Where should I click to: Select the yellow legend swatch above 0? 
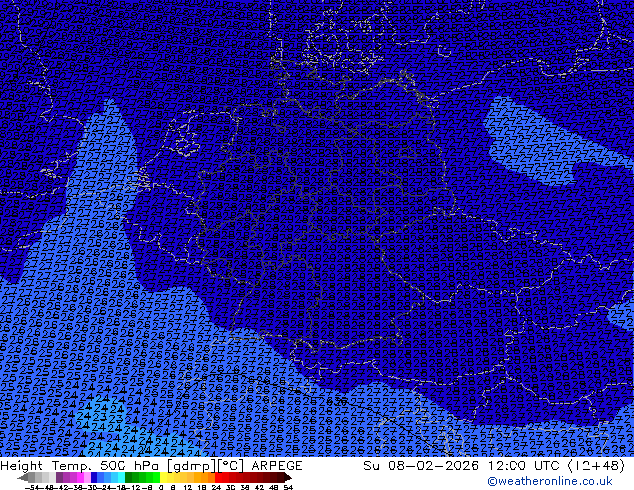point(163,477)
